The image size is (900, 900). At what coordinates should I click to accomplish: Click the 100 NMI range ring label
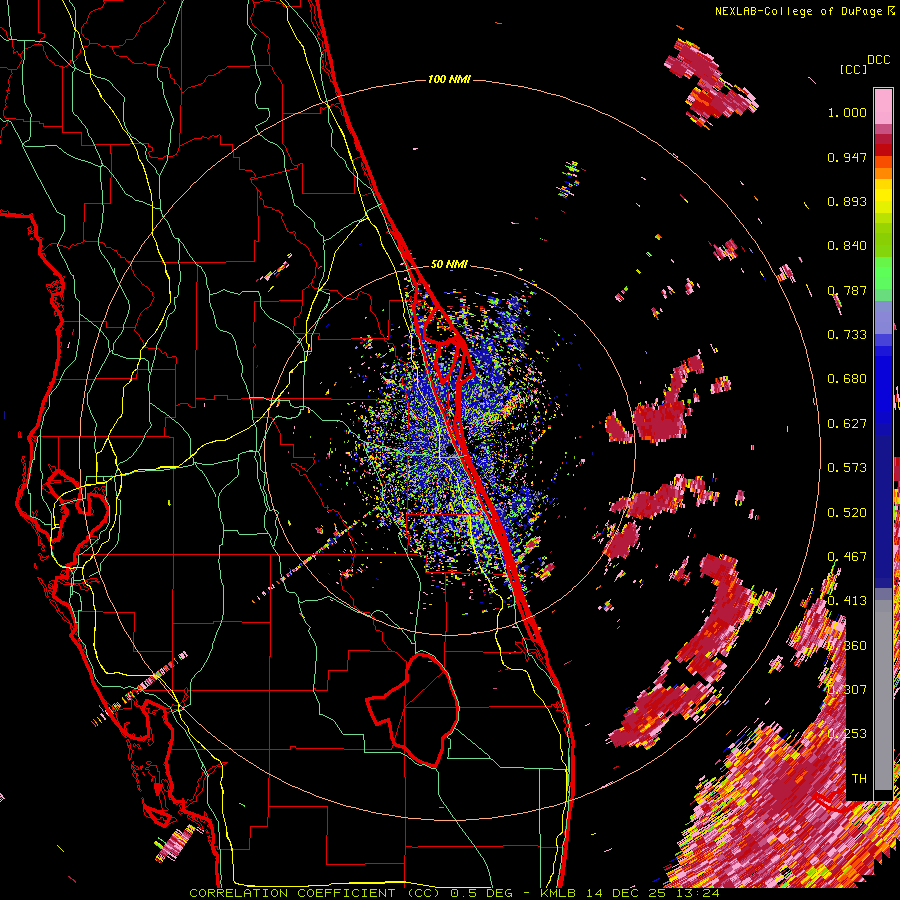(449, 79)
